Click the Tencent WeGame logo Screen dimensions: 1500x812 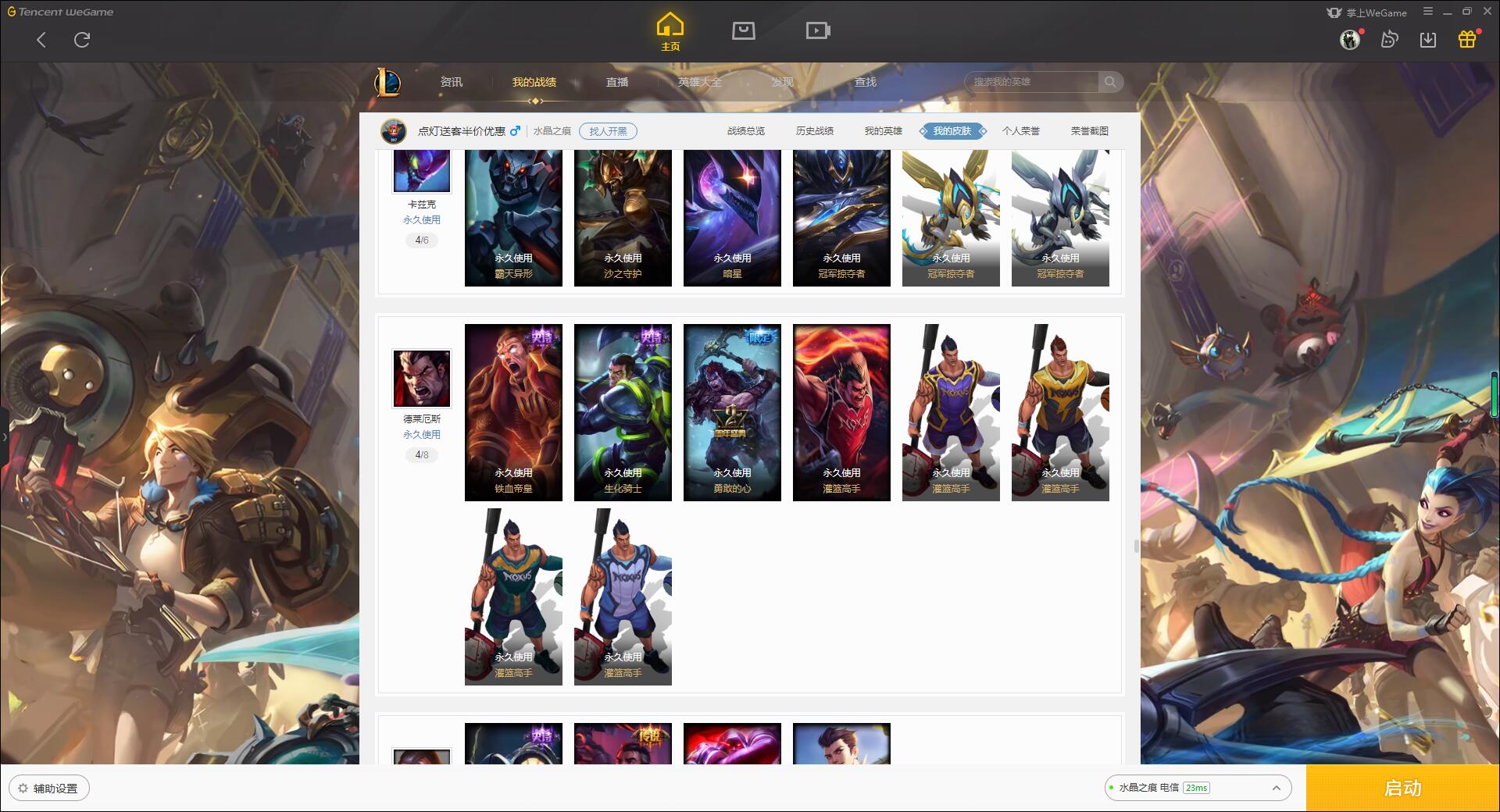tap(60, 12)
